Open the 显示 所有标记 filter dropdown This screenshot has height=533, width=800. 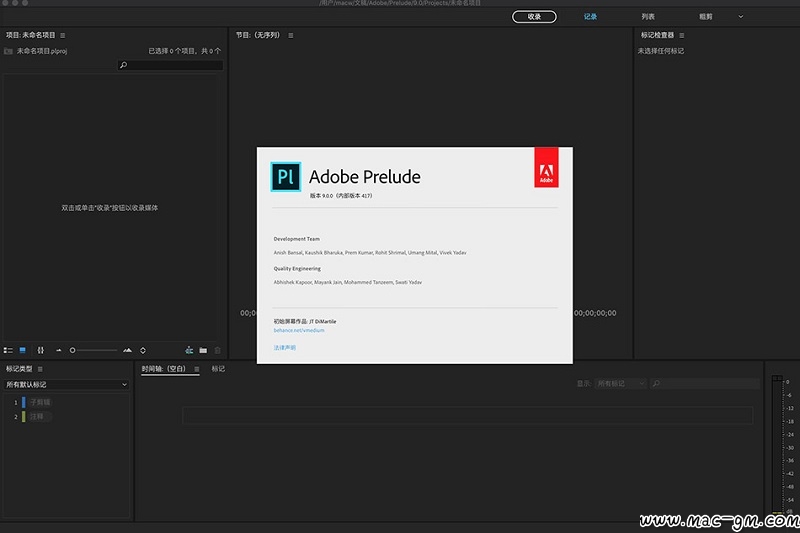click(x=621, y=383)
